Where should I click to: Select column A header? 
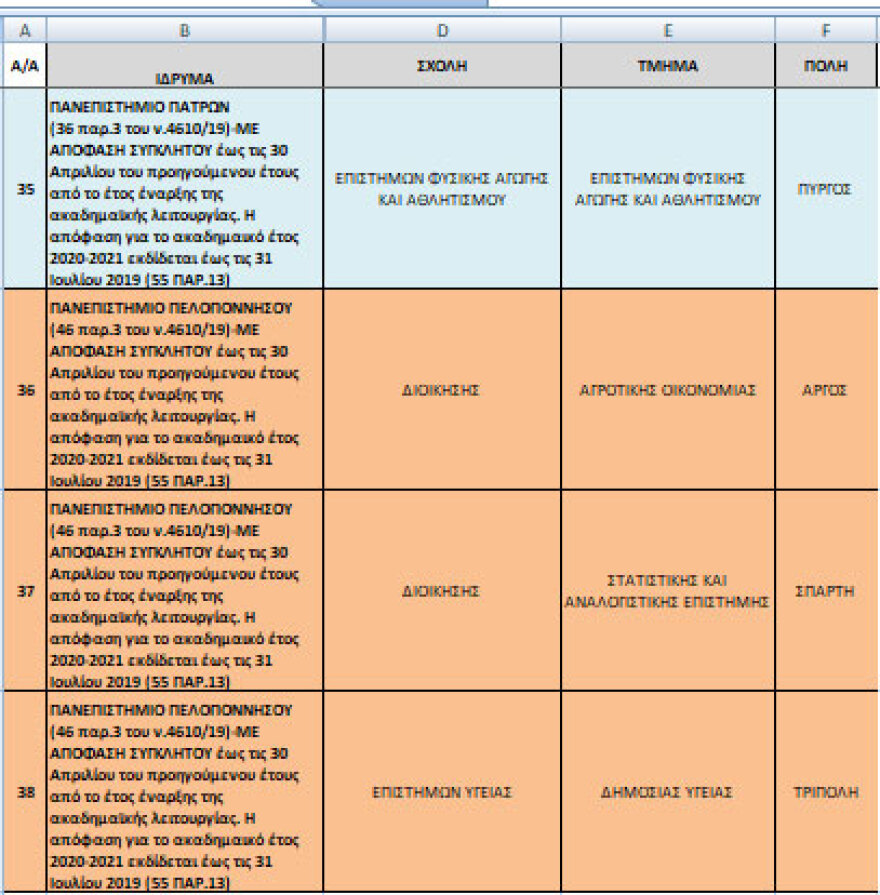click(24, 31)
